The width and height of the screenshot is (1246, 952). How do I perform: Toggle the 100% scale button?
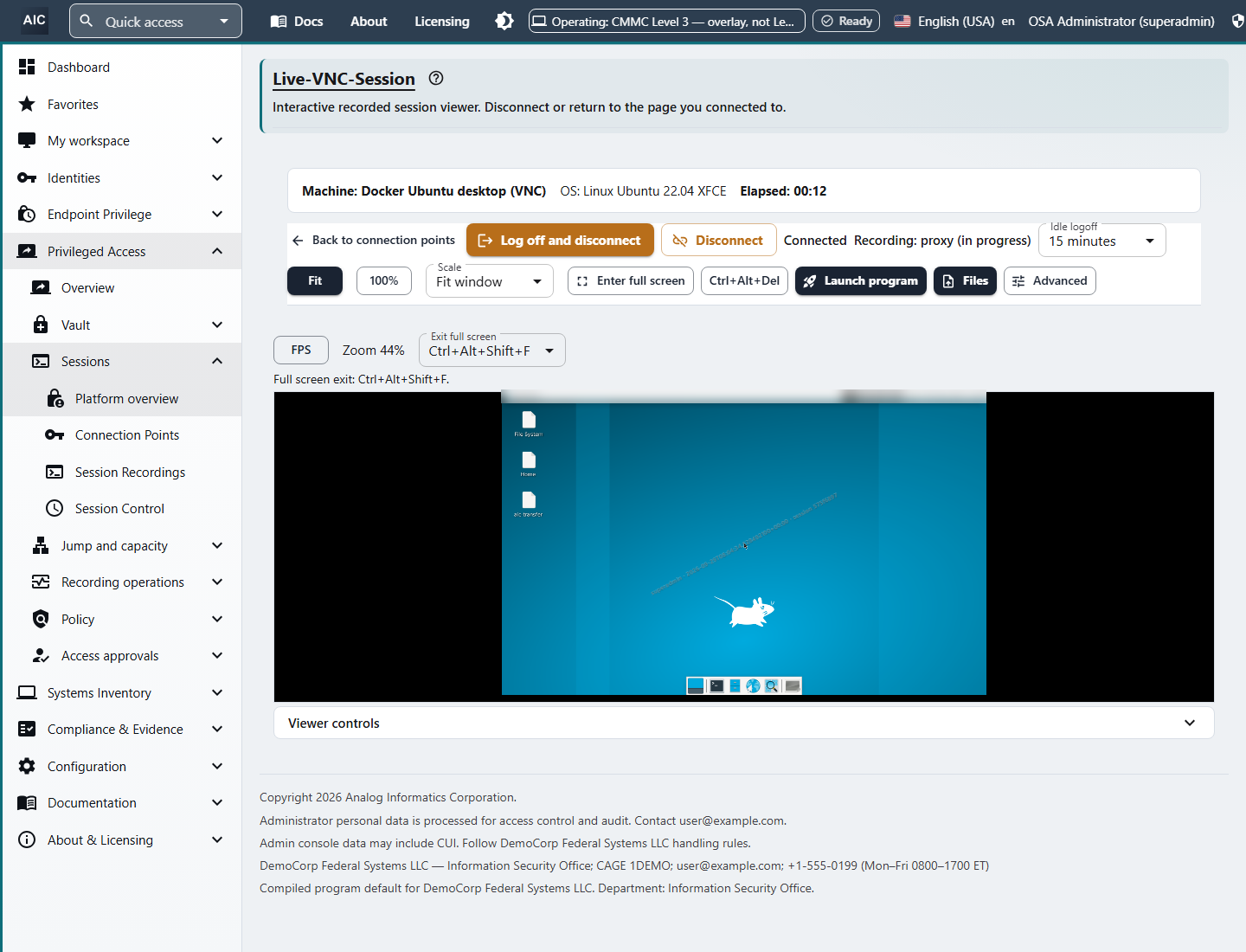384,280
